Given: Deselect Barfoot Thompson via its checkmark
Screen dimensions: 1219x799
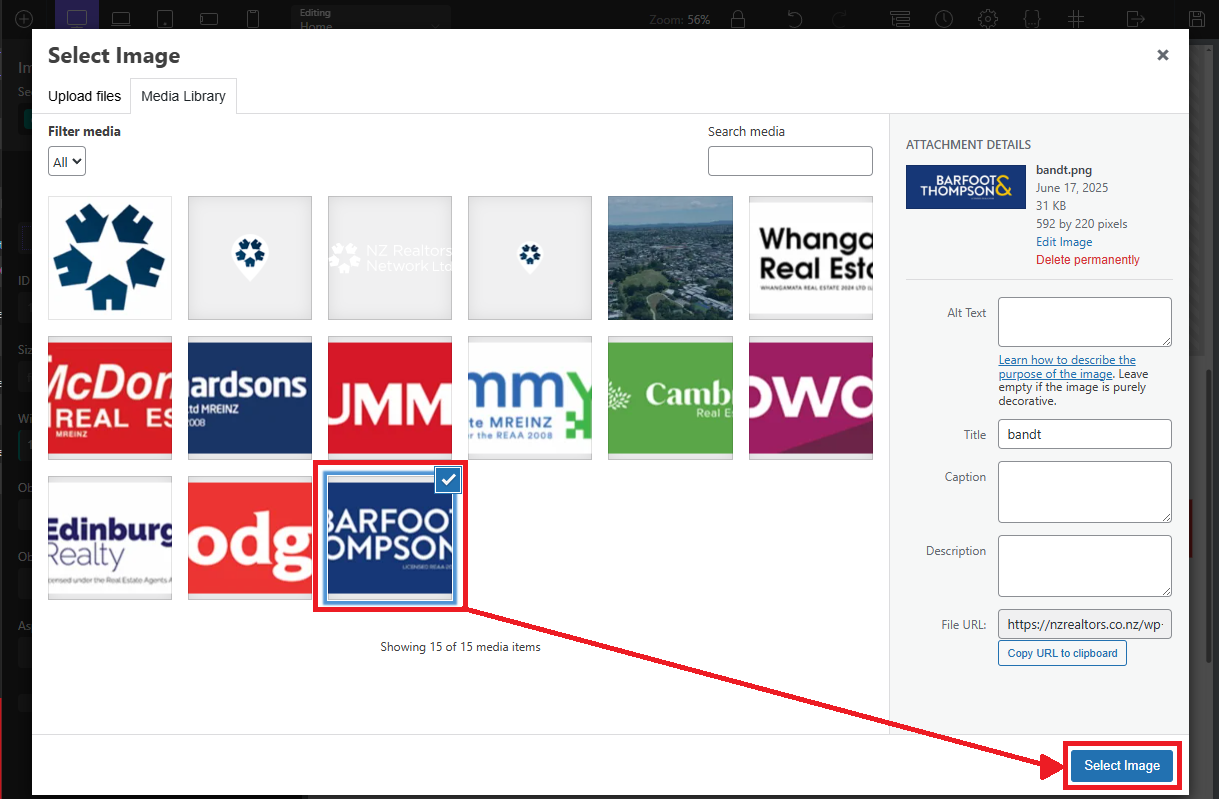Looking at the screenshot, I should click(449, 480).
